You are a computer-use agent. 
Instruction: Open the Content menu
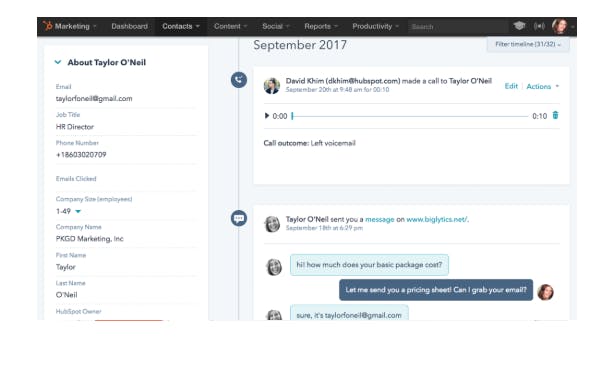230,26
